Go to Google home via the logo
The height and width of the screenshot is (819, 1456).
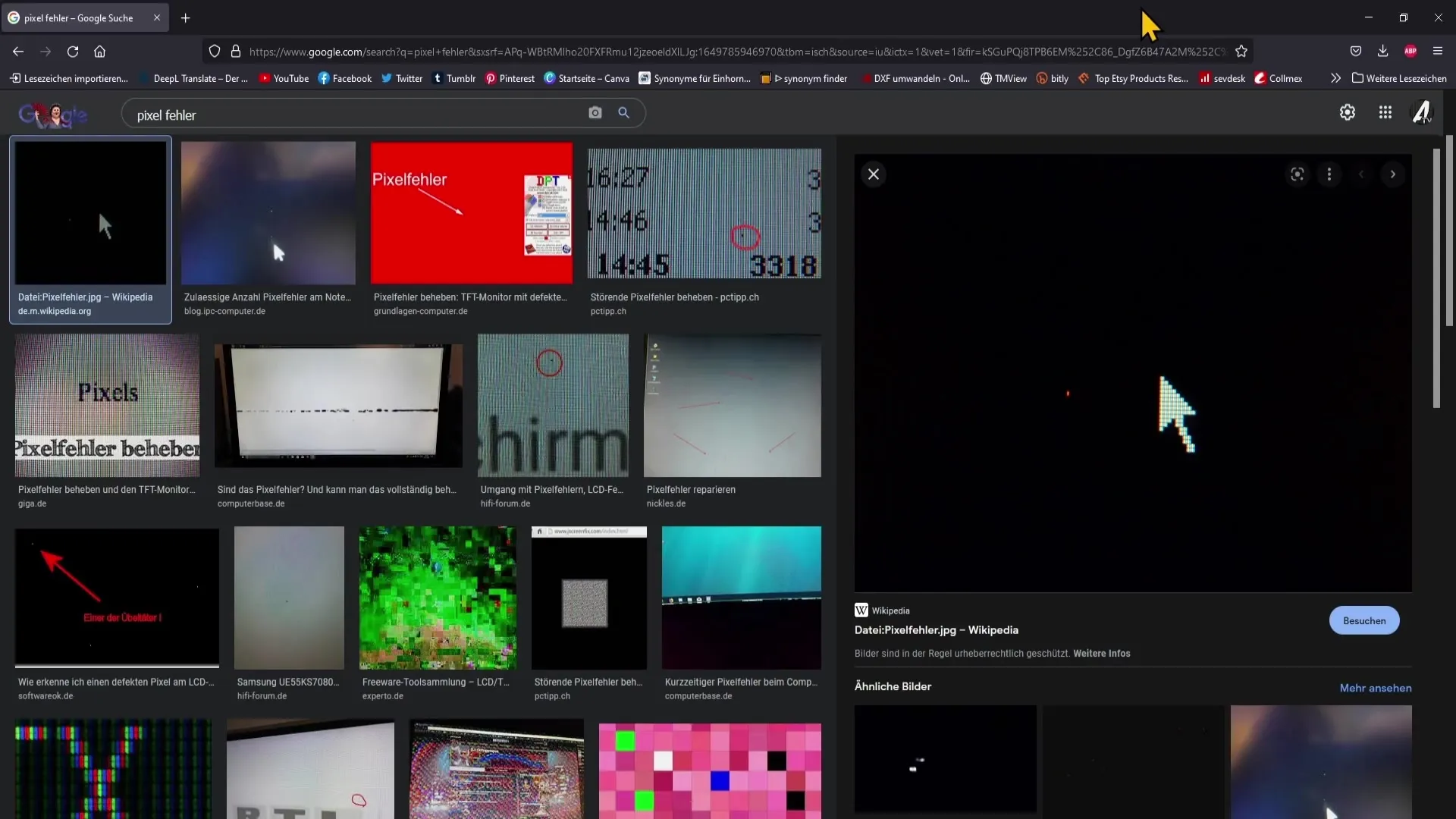click(x=53, y=115)
